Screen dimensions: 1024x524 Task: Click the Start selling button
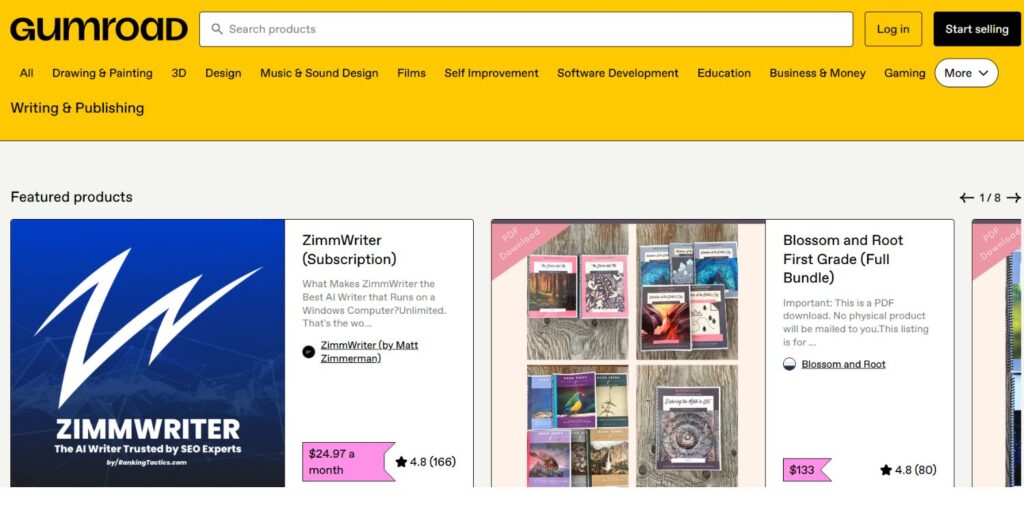(976, 29)
